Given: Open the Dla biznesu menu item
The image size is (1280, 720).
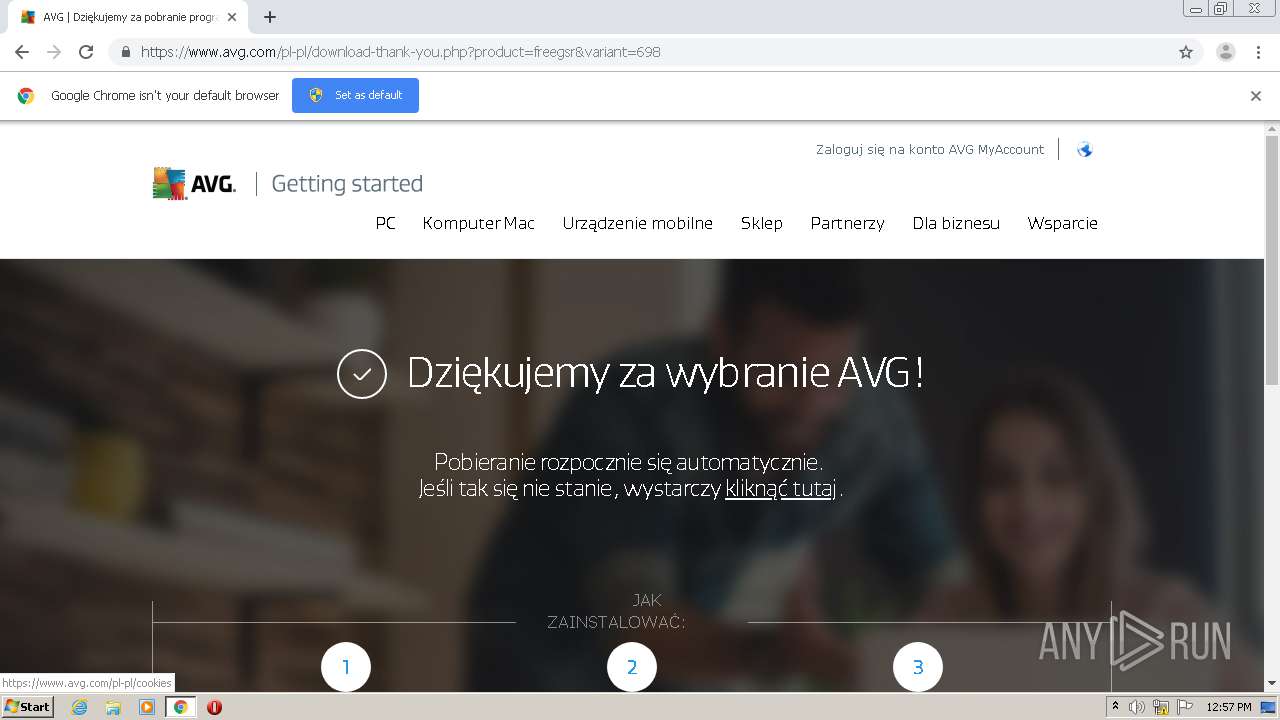Looking at the screenshot, I should (x=956, y=223).
